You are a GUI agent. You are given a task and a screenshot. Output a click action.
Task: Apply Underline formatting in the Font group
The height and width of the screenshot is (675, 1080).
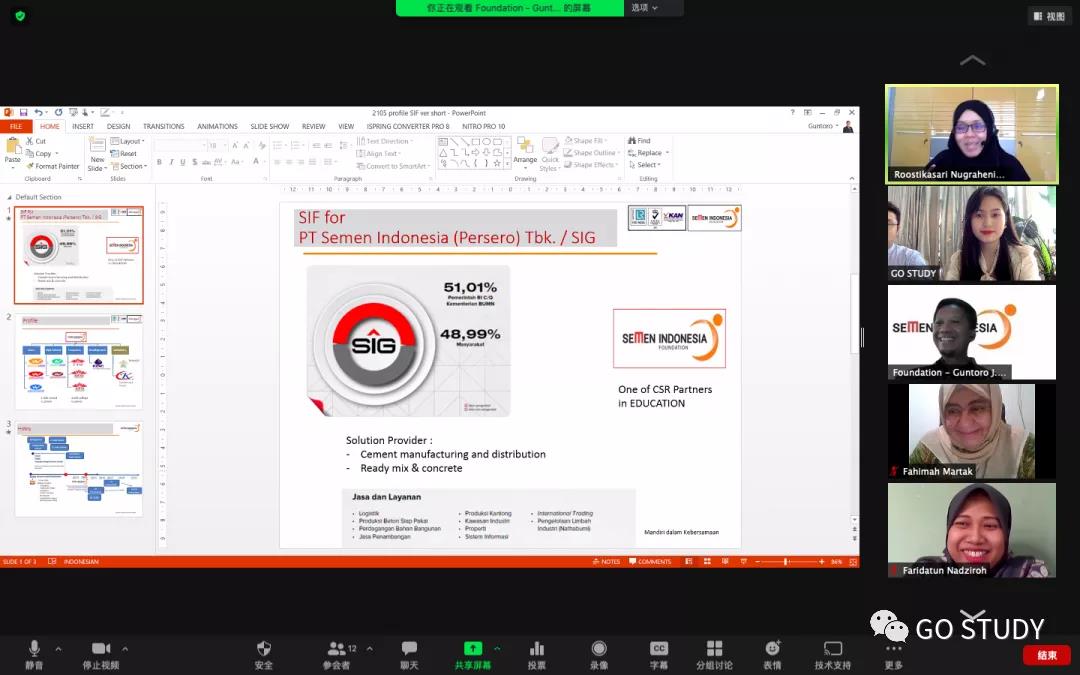[x=183, y=162]
